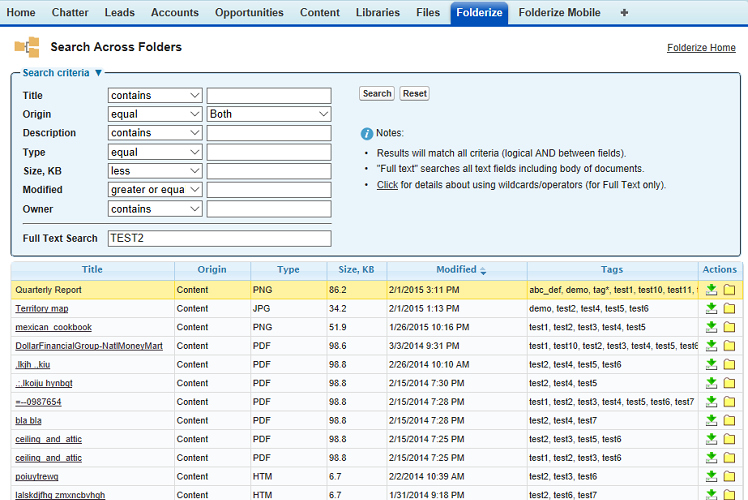The width and height of the screenshot is (748, 500).
Task: Open folder for mexican_cookbook row
Action: click(x=729, y=327)
